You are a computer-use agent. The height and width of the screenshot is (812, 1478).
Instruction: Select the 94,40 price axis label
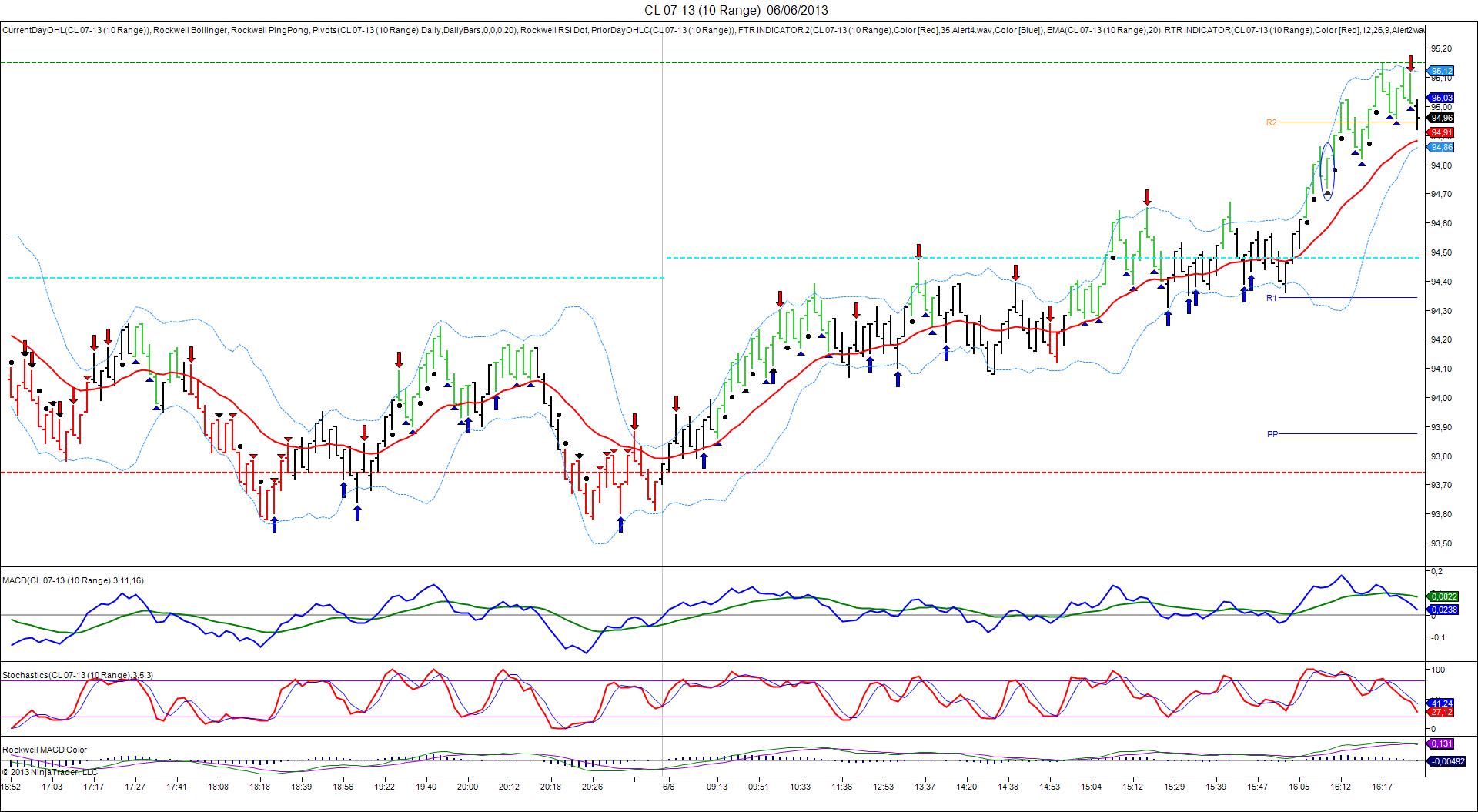[x=1441, y=282]
